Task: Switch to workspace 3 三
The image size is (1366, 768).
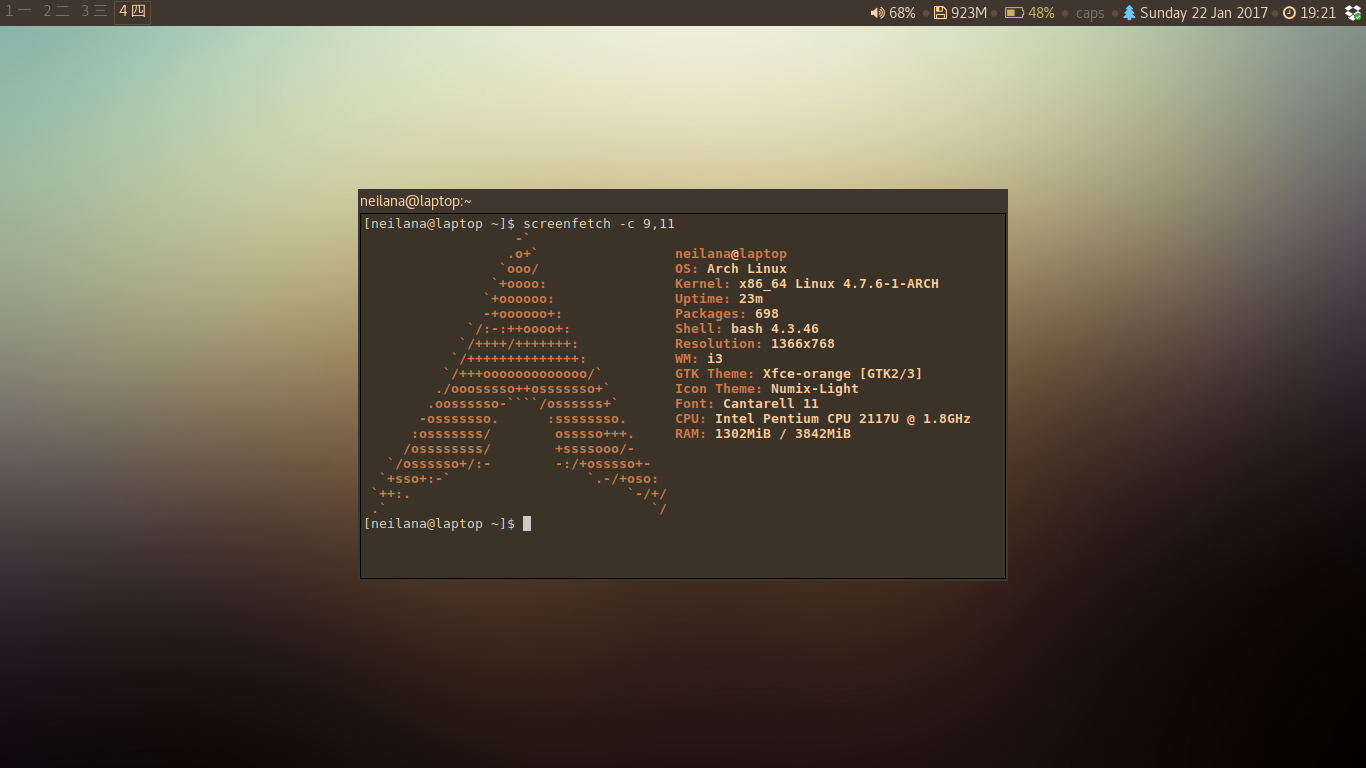Action: (94, 12)
